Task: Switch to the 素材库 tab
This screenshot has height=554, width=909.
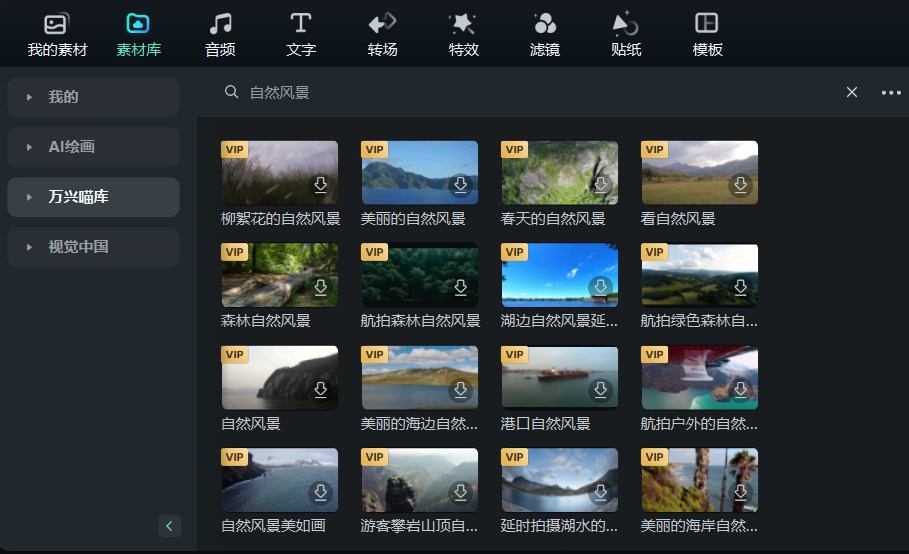Action: [x=139, y=35]
